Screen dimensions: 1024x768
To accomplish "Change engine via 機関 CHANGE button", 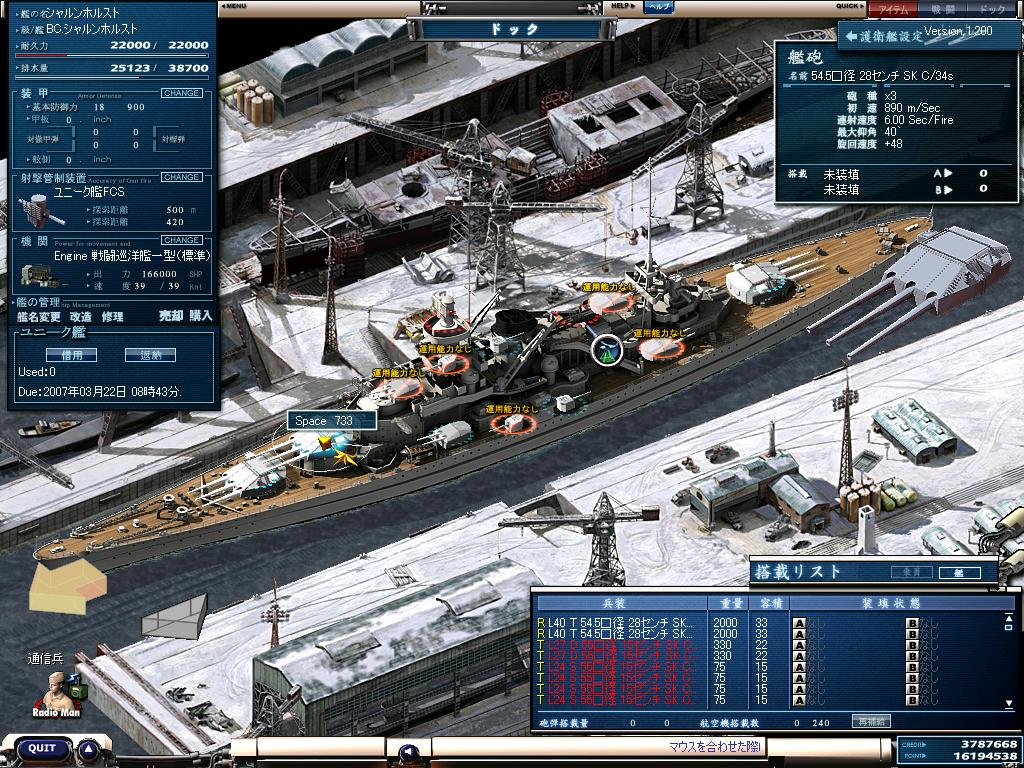I will point(182,240).
